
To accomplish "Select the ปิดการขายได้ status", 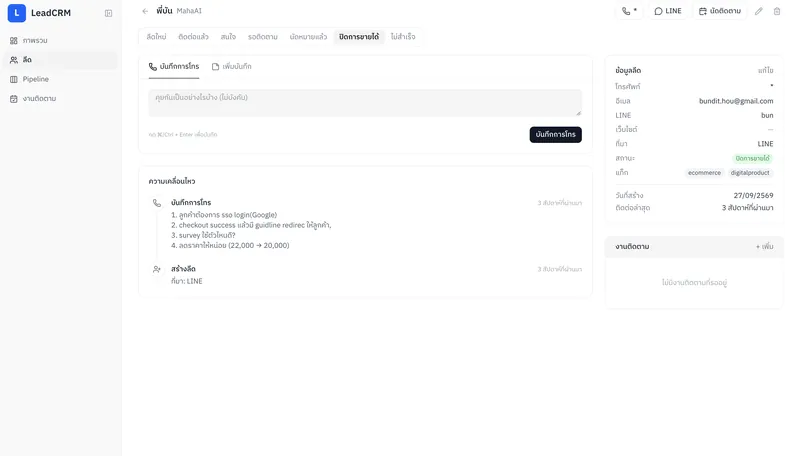I will click(359, 37).
